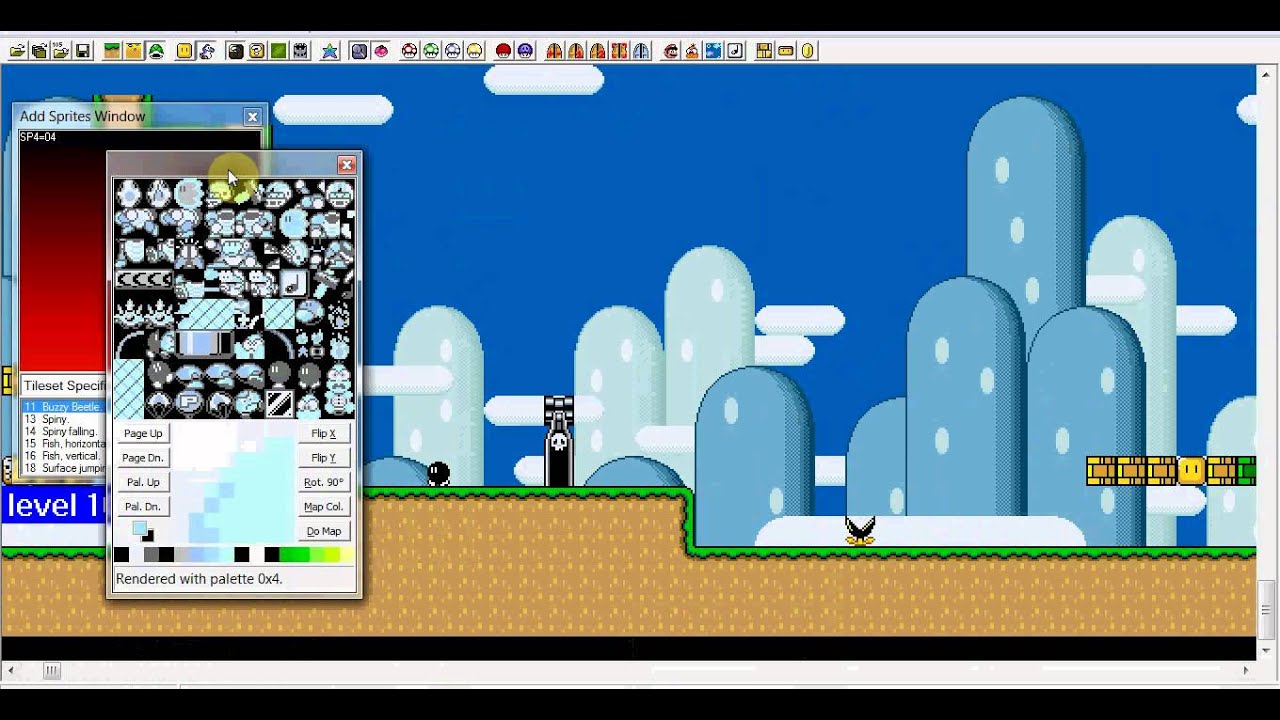
Task: Click the red super mushroom toolbar icon
Action: [410, 51]
